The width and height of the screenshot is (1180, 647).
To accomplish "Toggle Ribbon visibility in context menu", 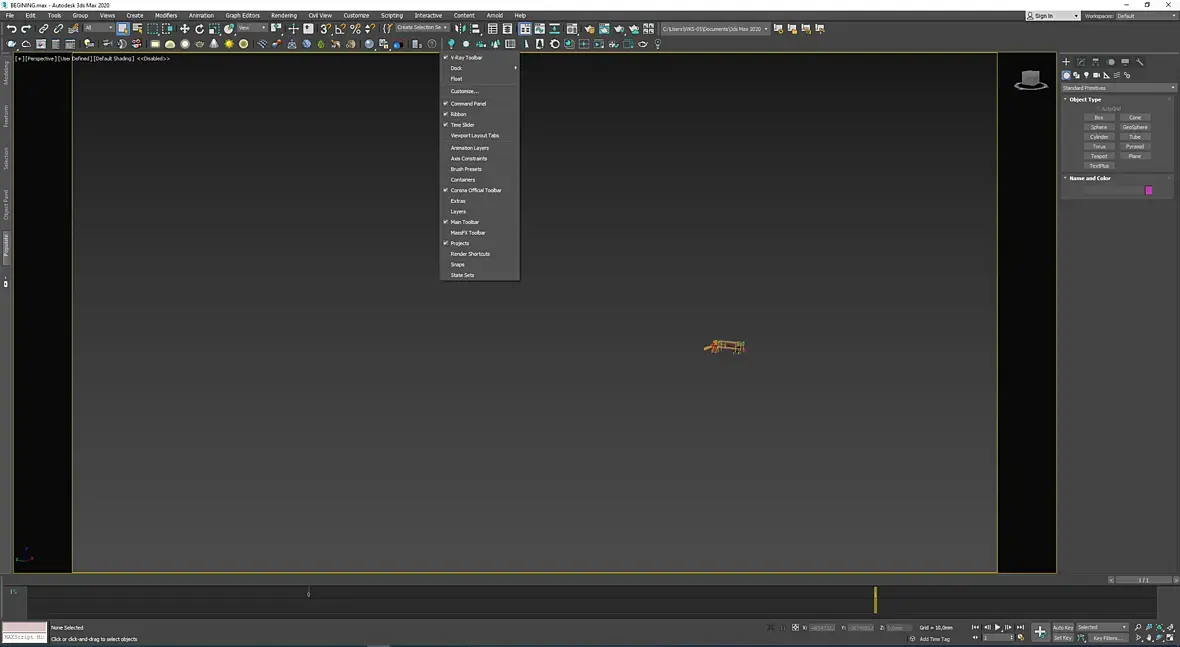I will point(458,114).
